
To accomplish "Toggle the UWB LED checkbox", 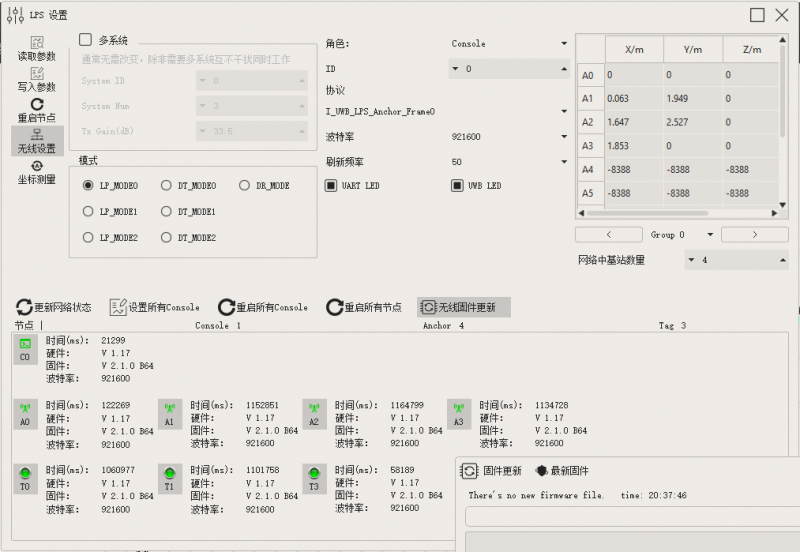I will [457, 186].
